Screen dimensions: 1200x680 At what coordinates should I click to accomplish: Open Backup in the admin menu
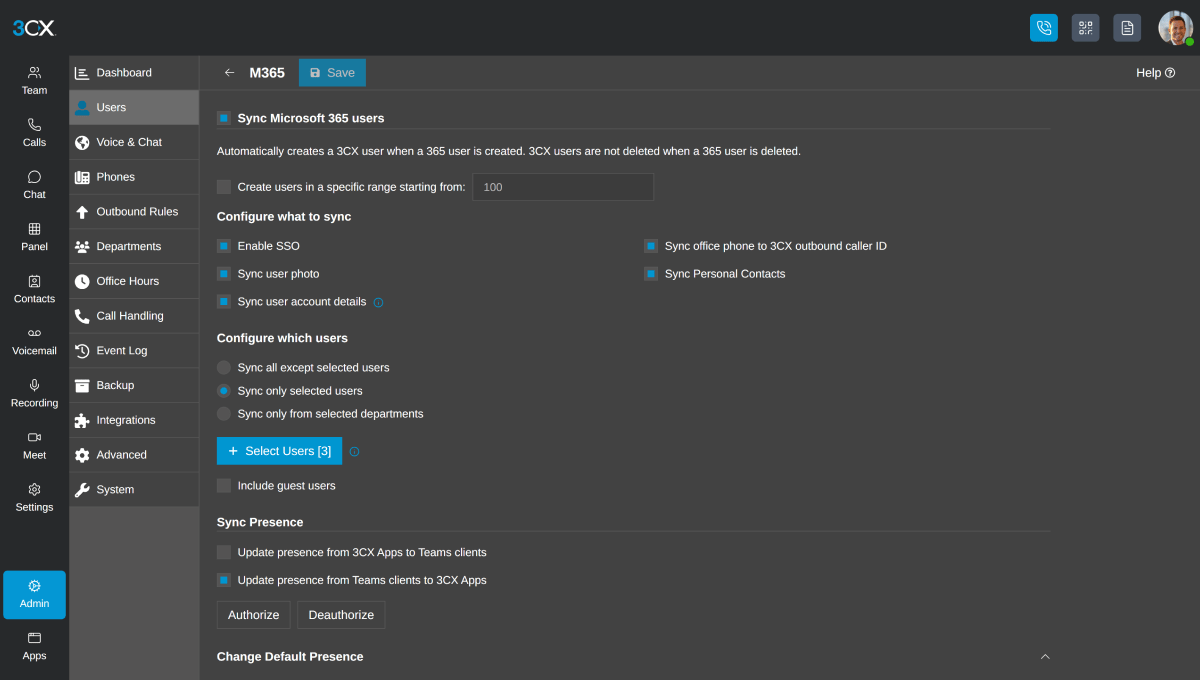coord(134,386)
